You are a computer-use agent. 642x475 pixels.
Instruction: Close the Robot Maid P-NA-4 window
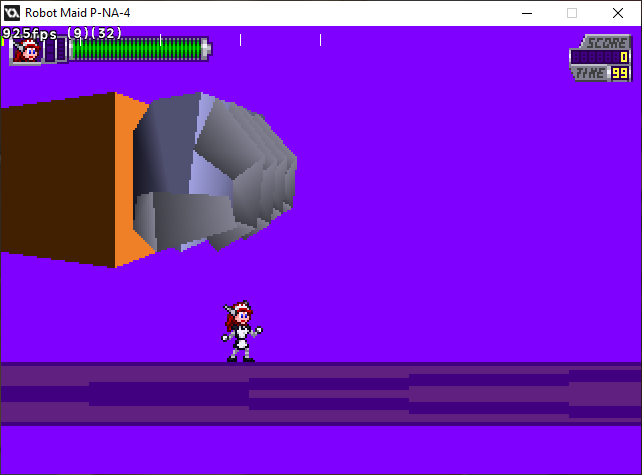click(618, 13)
